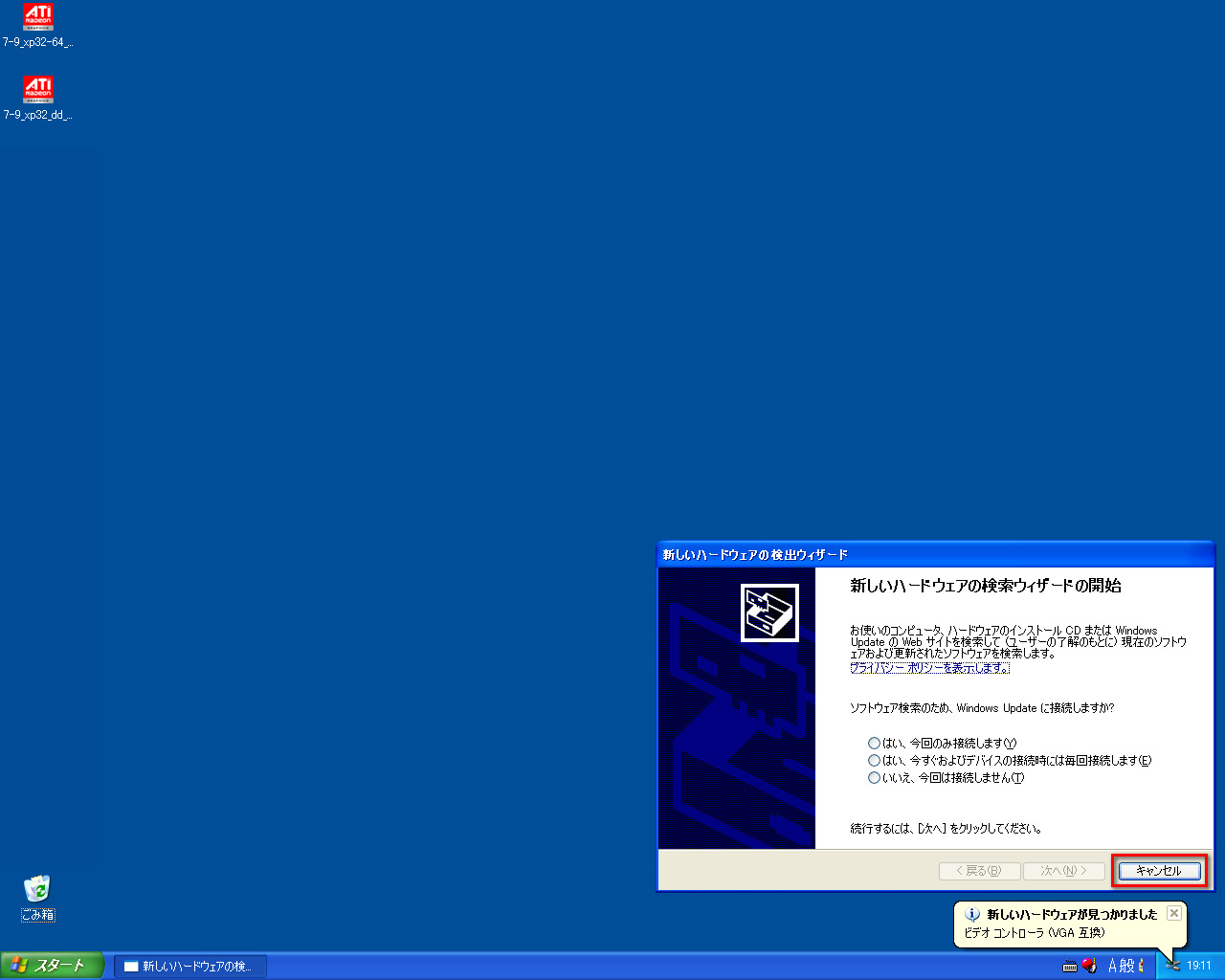The image size is (1225, 980).
Task: Dismiss the new hardware found balloon
Action: pyautogui.click(x=1174, y=913)
